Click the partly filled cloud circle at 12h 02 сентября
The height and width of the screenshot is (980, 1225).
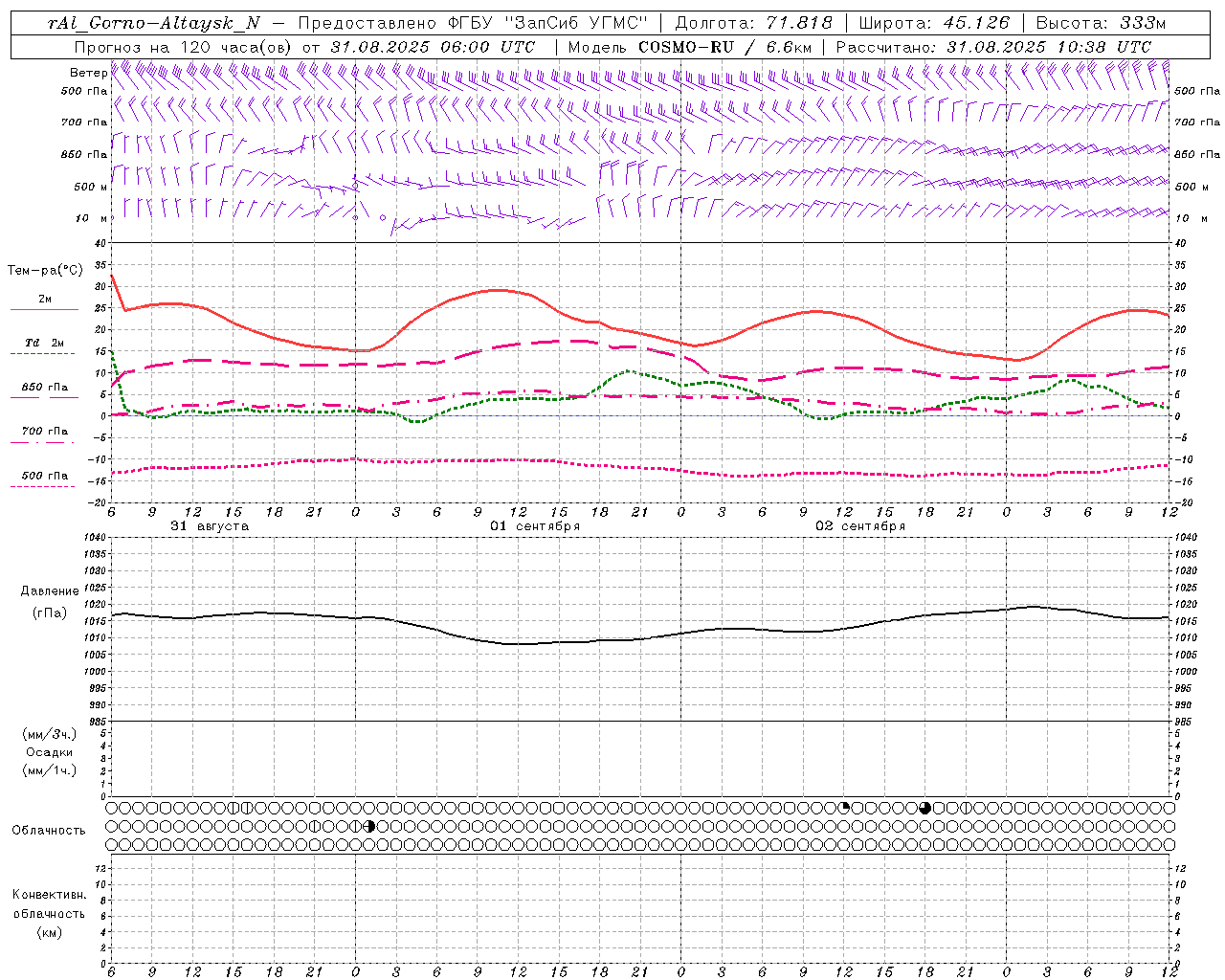point(844,808)
